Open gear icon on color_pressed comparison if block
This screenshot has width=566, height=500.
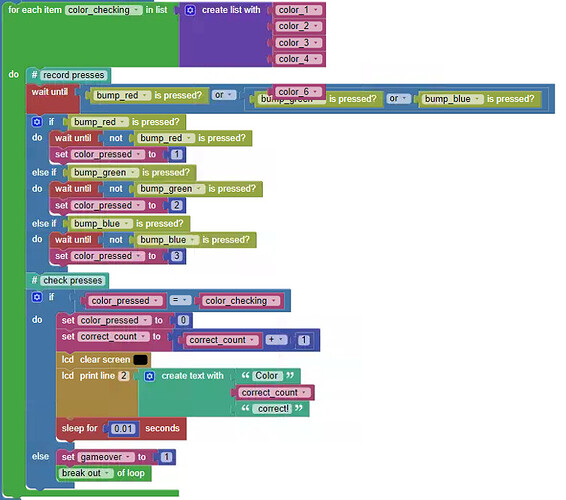[37, 297]
